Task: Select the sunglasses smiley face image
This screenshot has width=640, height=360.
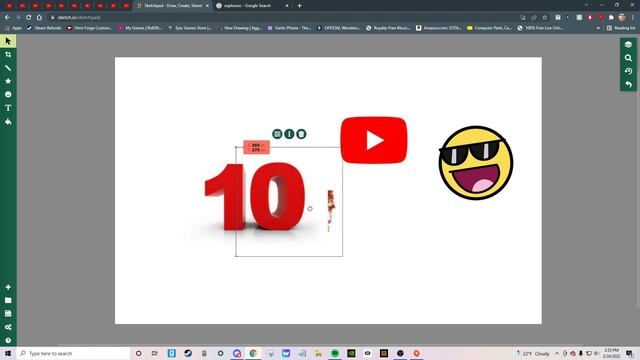Action: (x=476, y=163)
